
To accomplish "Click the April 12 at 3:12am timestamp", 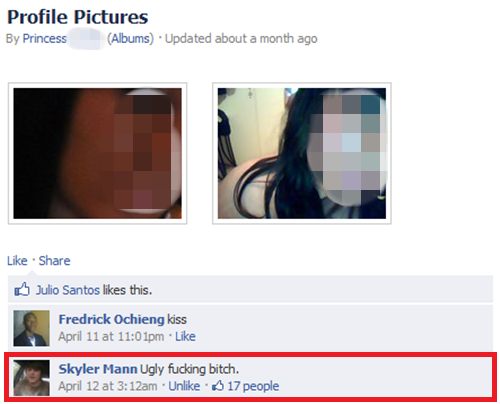I will [x=108, y=386].
